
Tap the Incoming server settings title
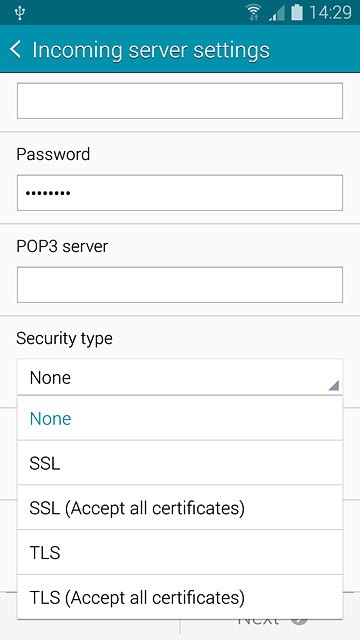(151, 50)
